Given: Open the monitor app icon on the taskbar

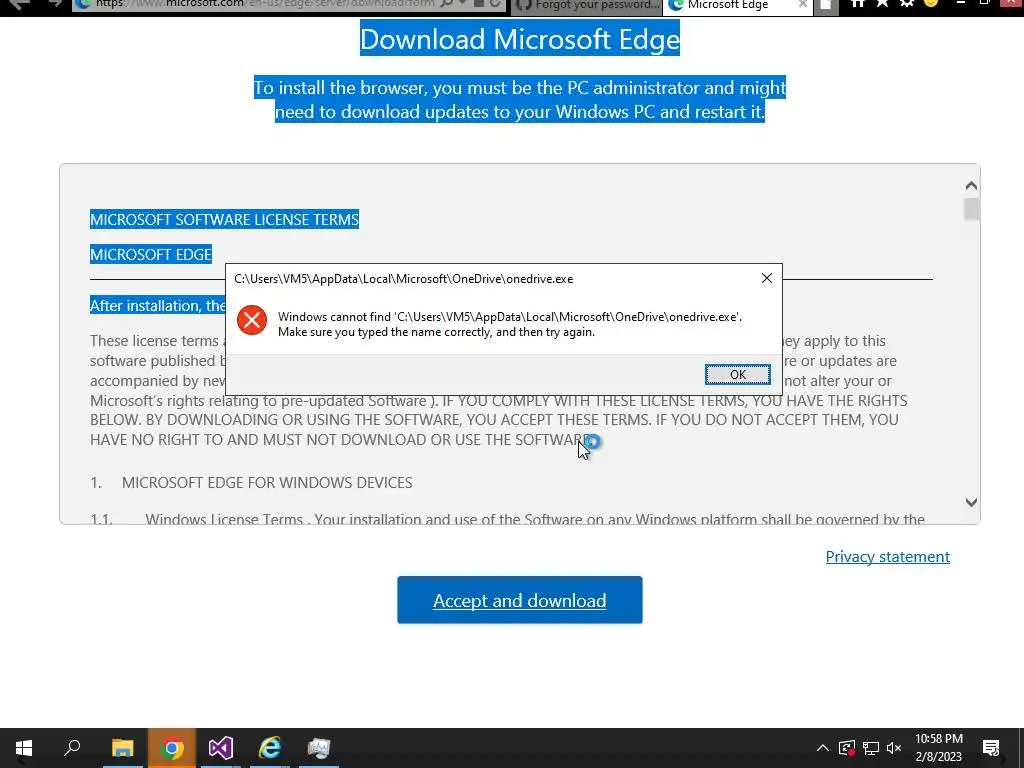Looking at the screenshot, I should coord(319,748).
